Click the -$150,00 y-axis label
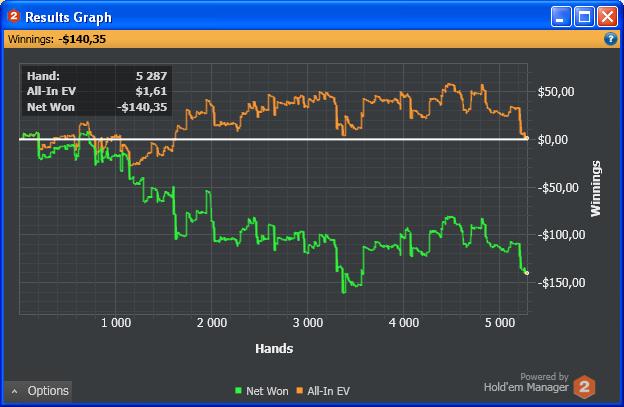Viewport: 624px width, 407px height. tap(562, 282)
